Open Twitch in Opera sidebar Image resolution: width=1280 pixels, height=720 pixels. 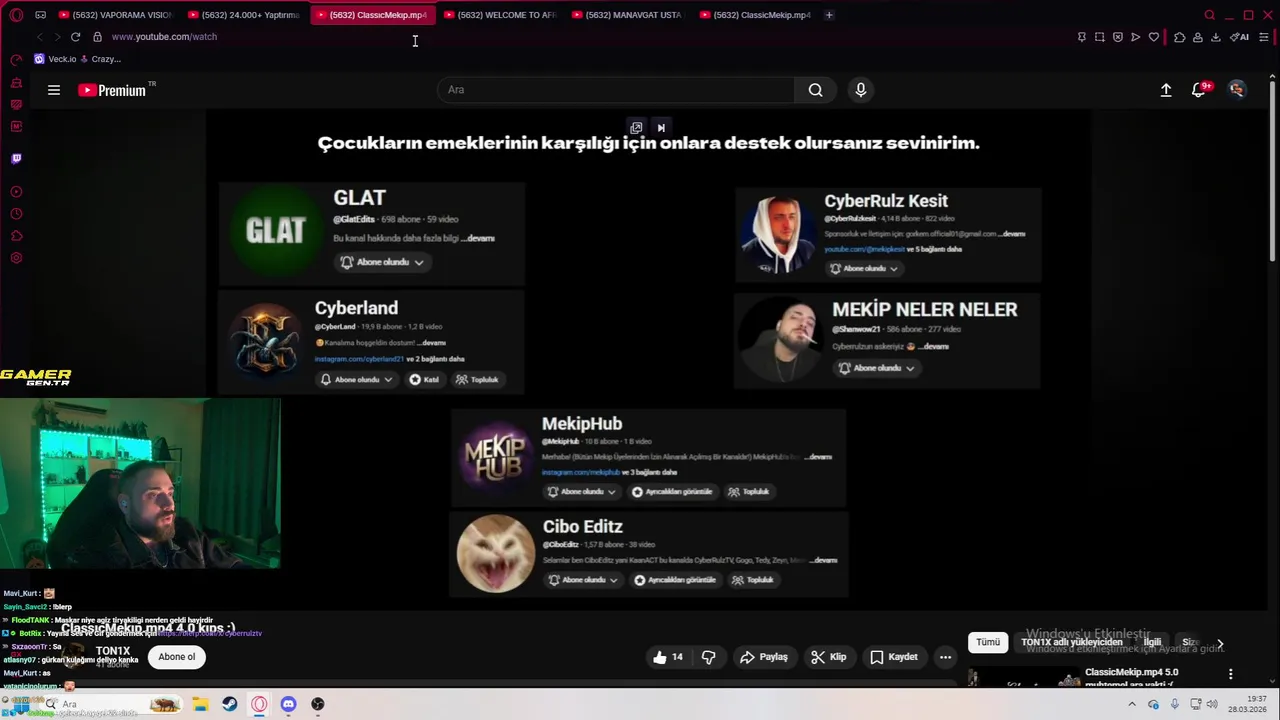[x=16, y=158]
